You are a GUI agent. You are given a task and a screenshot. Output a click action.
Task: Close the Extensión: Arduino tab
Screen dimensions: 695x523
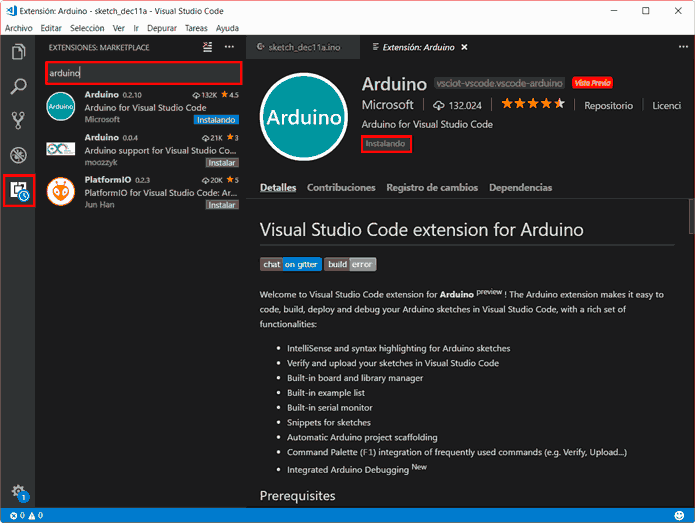(465, 47)
